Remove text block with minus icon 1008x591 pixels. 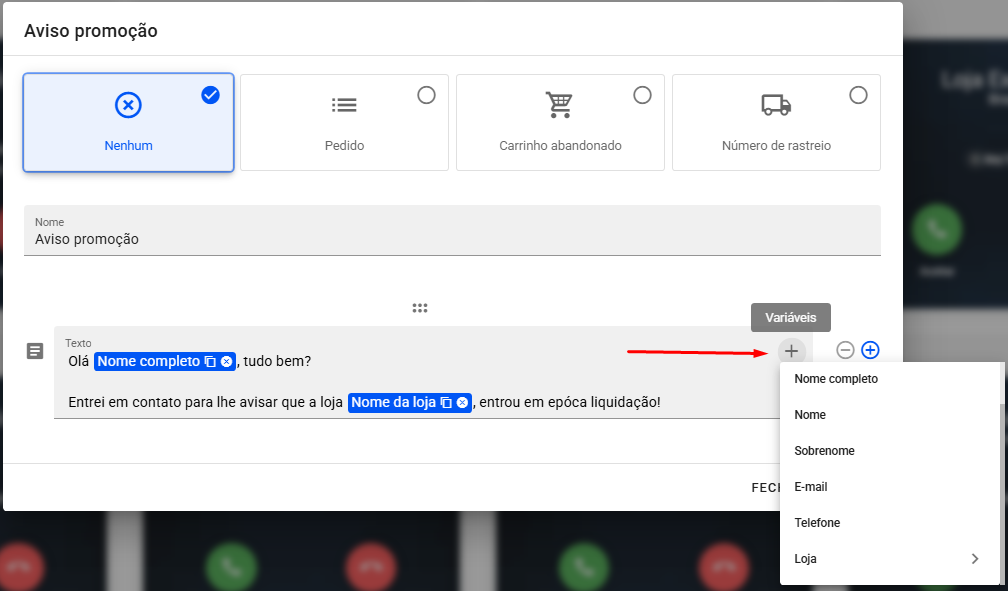845,350
